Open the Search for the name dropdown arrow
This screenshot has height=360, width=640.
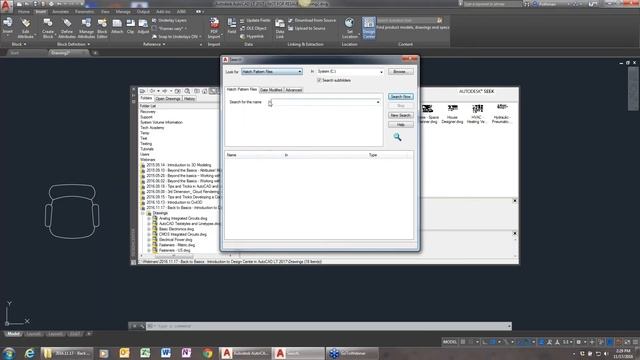(378, 102)
